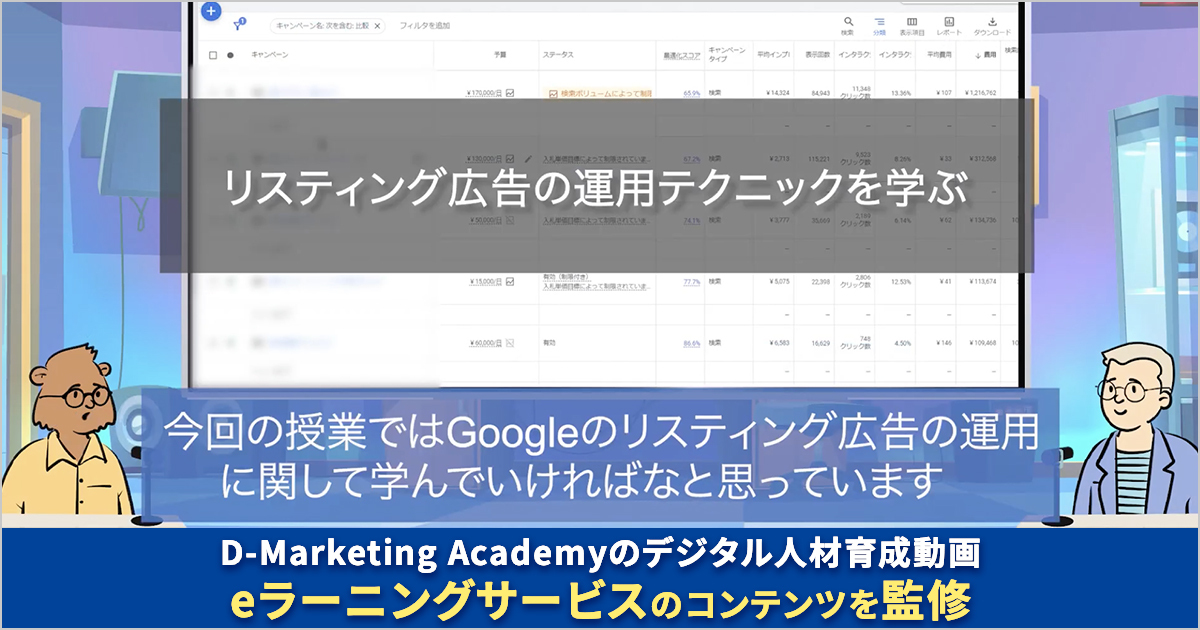1200x630 pixels.
Task: Click the フィルタを追加 link
Action: [x=425, y=25]
